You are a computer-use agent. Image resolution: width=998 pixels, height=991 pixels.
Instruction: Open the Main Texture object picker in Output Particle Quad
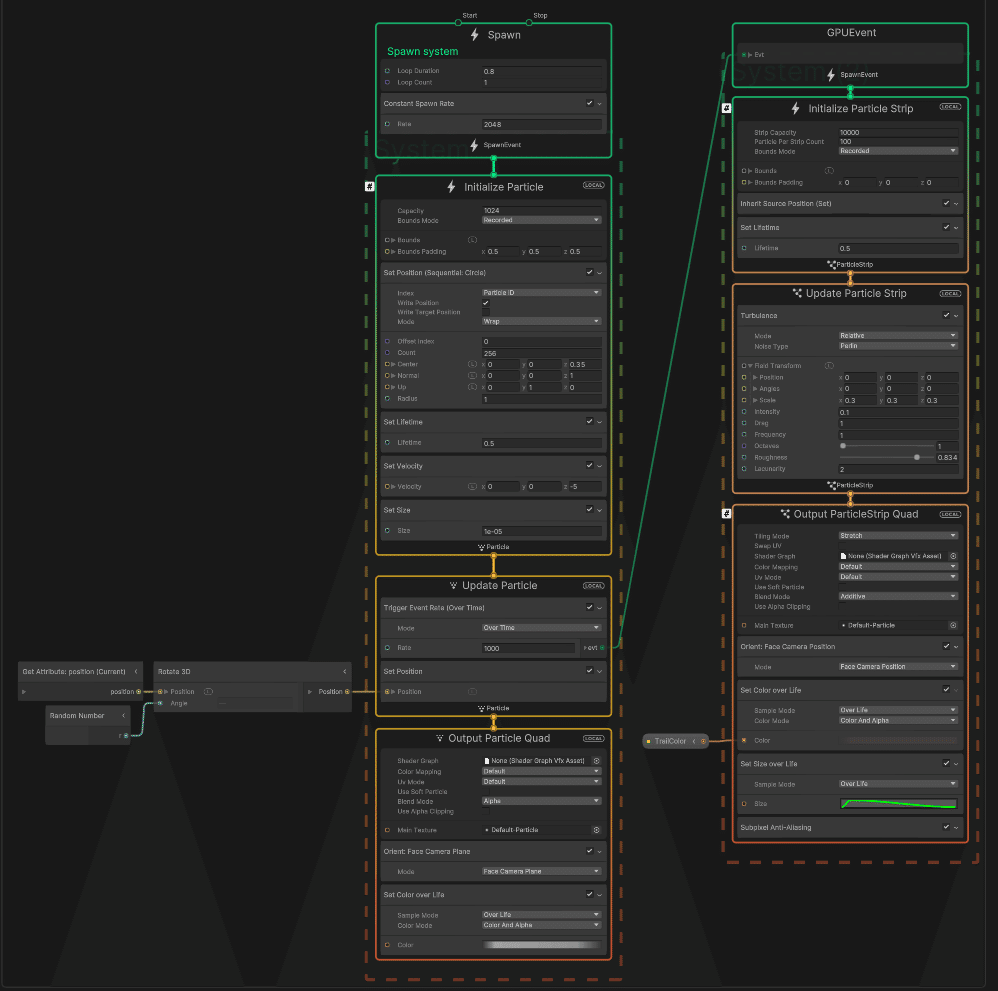(x=596, y=830)
